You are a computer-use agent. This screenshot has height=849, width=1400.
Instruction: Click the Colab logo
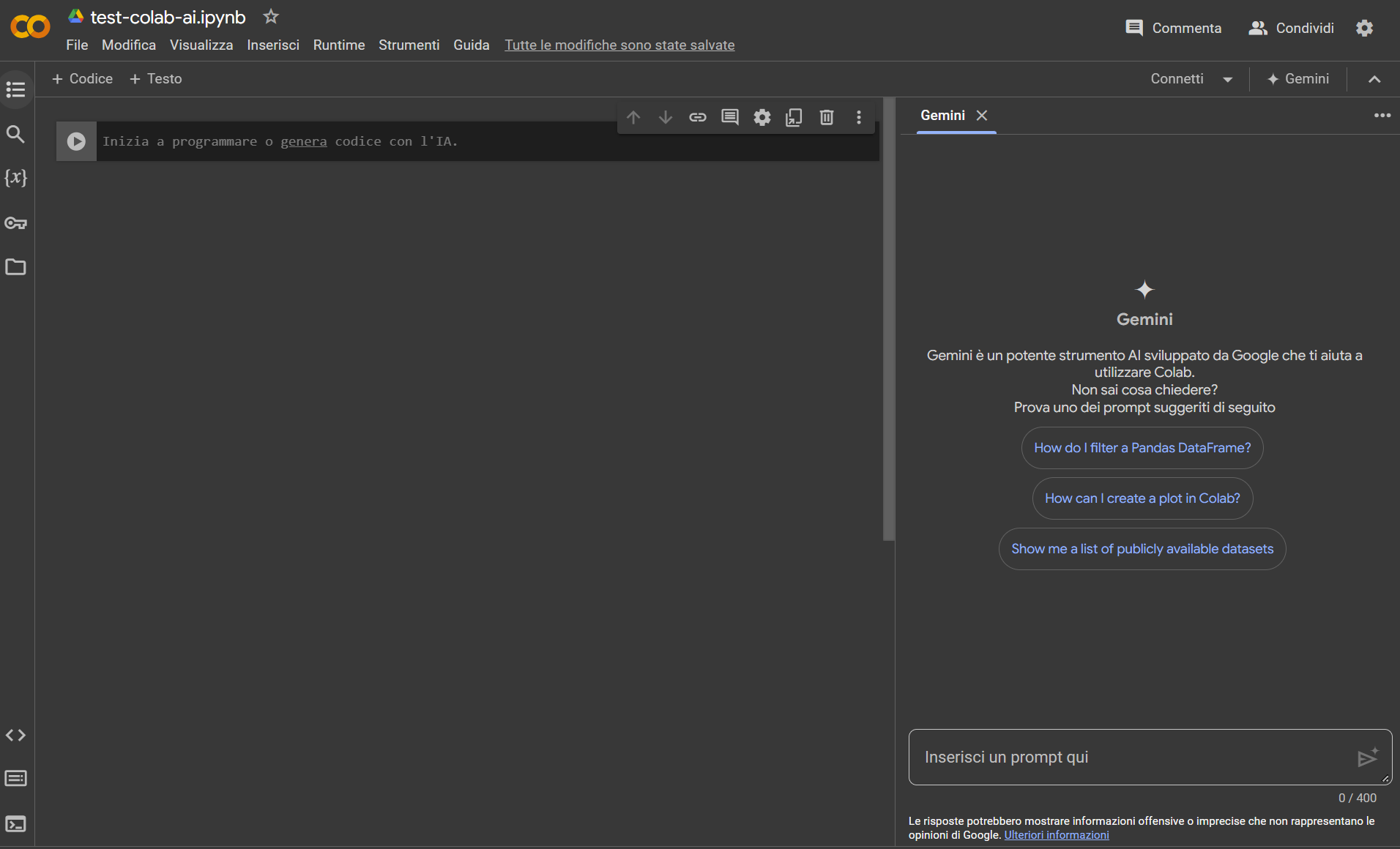tap(30, 27)
